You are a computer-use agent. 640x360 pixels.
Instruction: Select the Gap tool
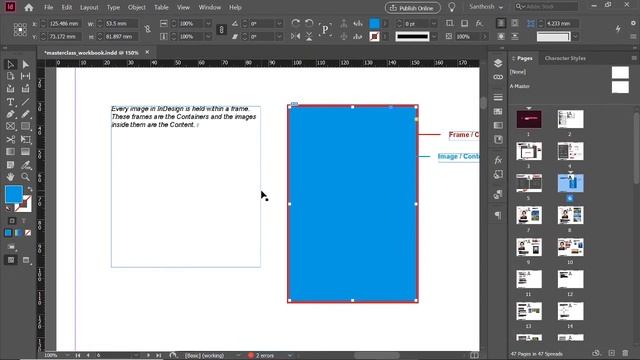click(x=26, y=76)
